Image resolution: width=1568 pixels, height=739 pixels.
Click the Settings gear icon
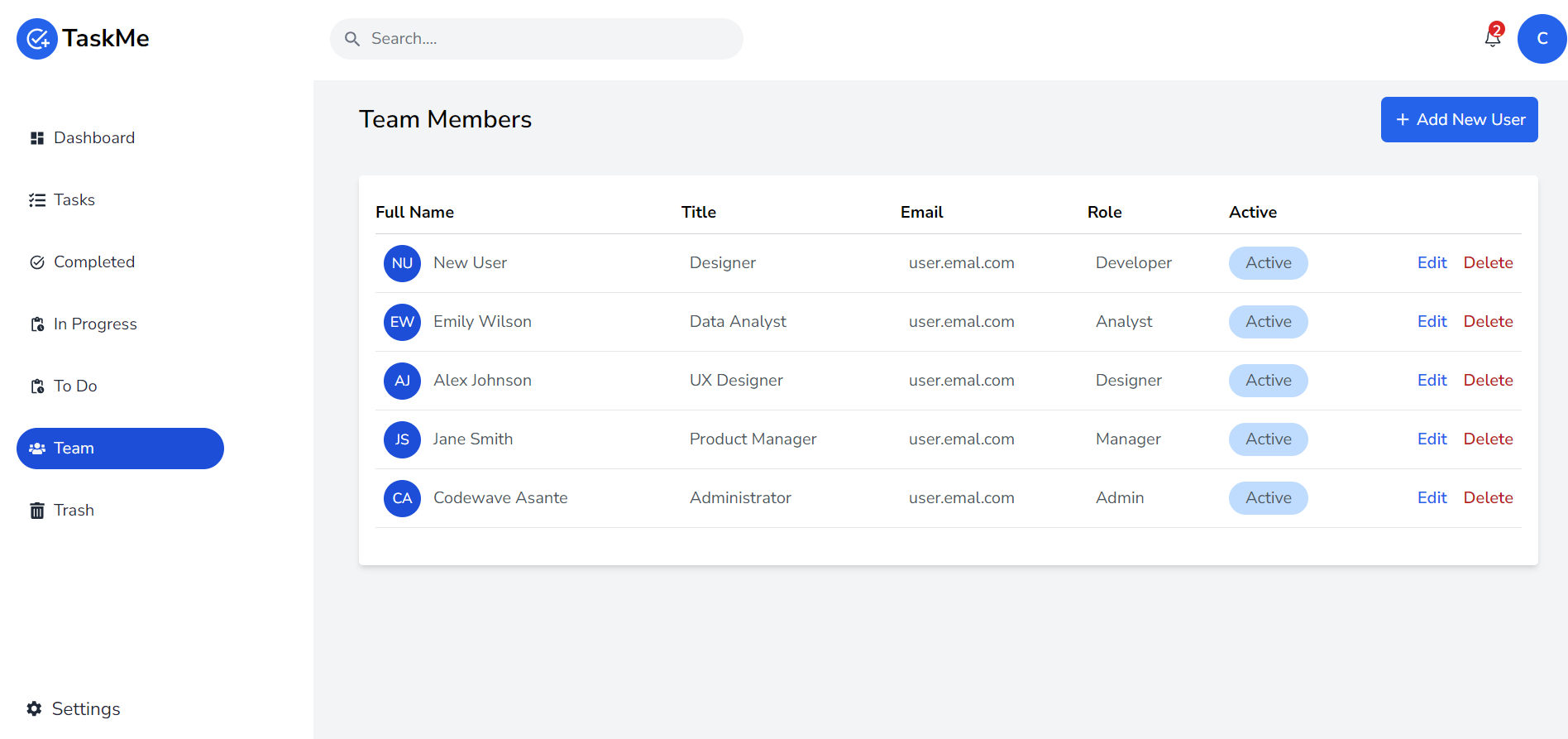(34, 708)
